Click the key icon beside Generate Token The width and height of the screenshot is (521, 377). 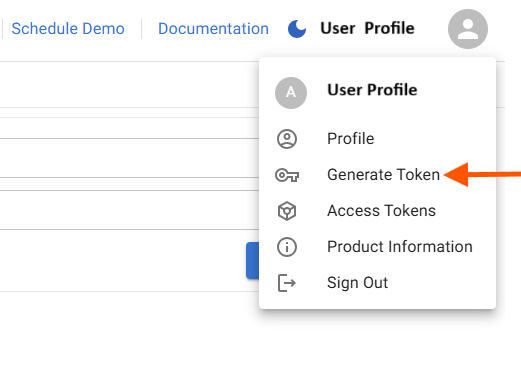pyautogui.click(x=287, y=175)
